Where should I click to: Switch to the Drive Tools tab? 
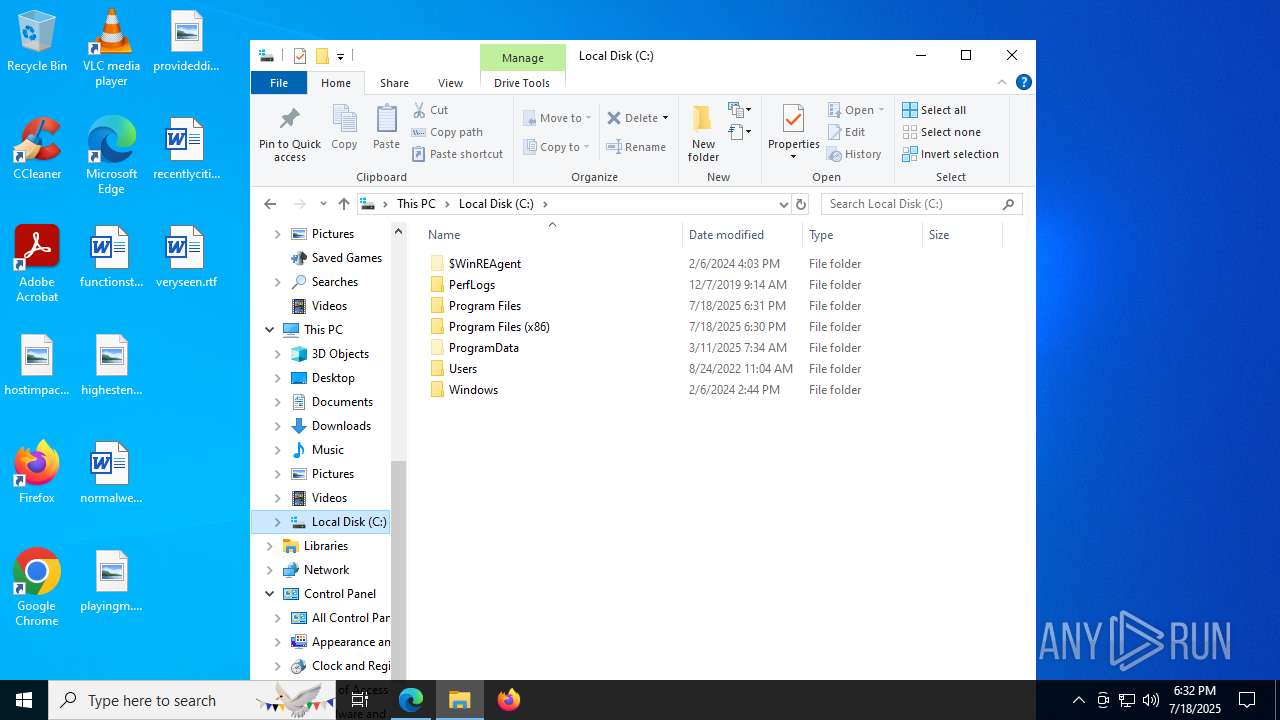click(522, 83)
